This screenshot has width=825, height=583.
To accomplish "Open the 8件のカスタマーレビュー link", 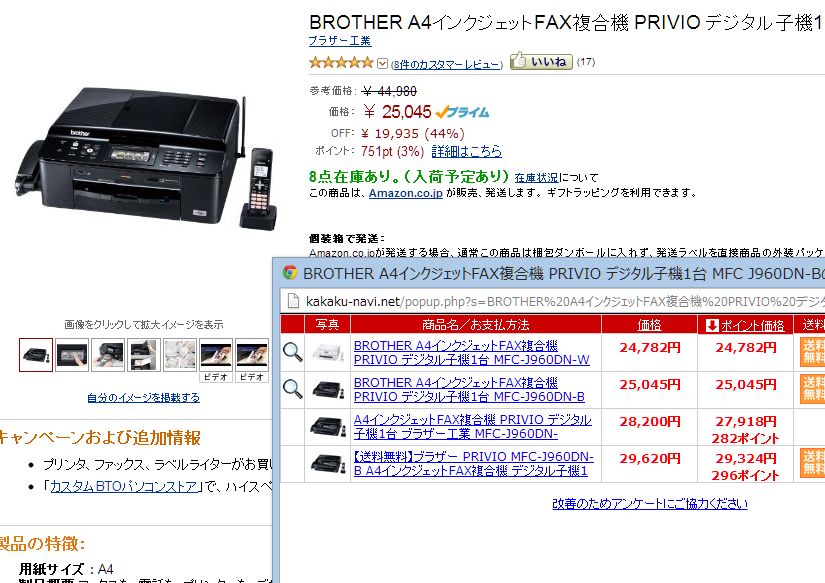I will coord(447,65).
